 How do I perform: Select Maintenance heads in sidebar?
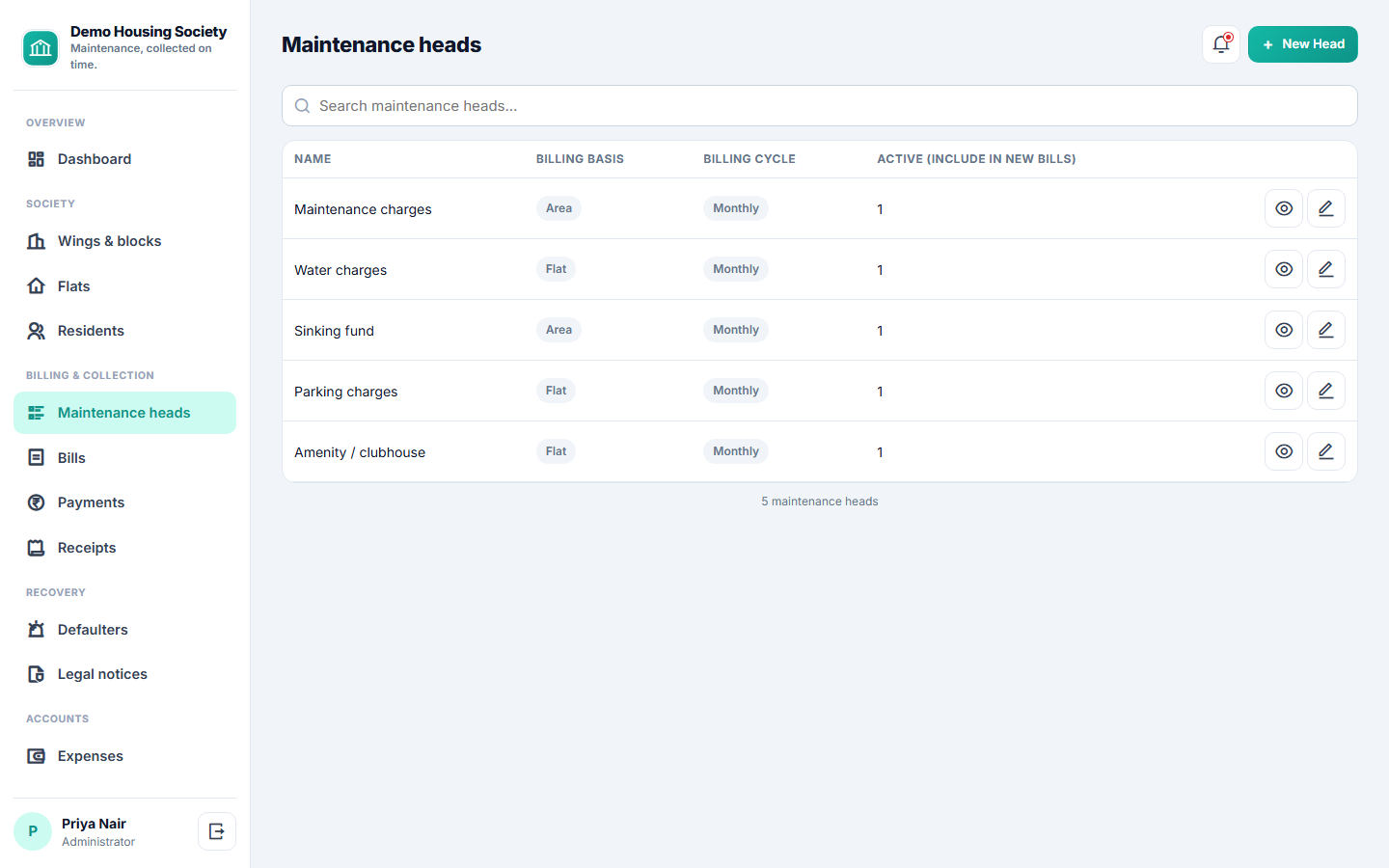click(x=124, y=413)
